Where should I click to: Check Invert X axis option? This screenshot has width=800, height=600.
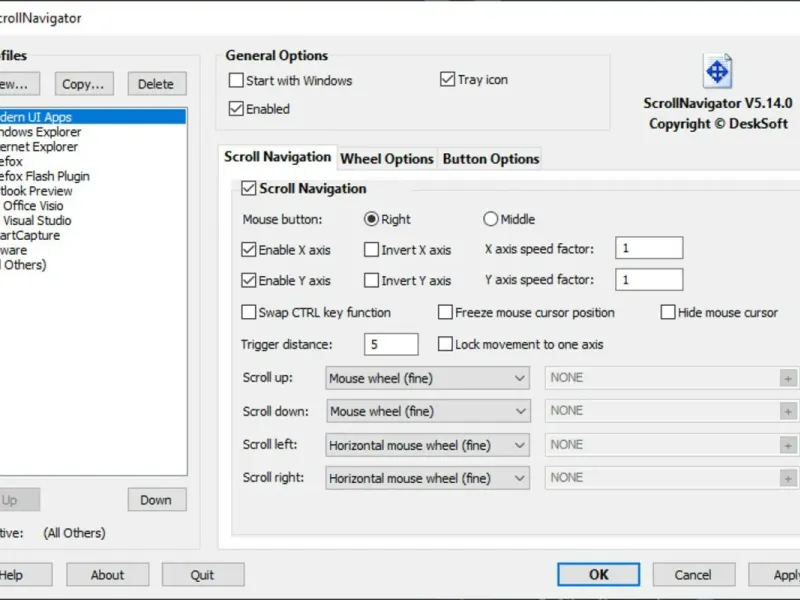pyautogui.click(x=371, y=250)
